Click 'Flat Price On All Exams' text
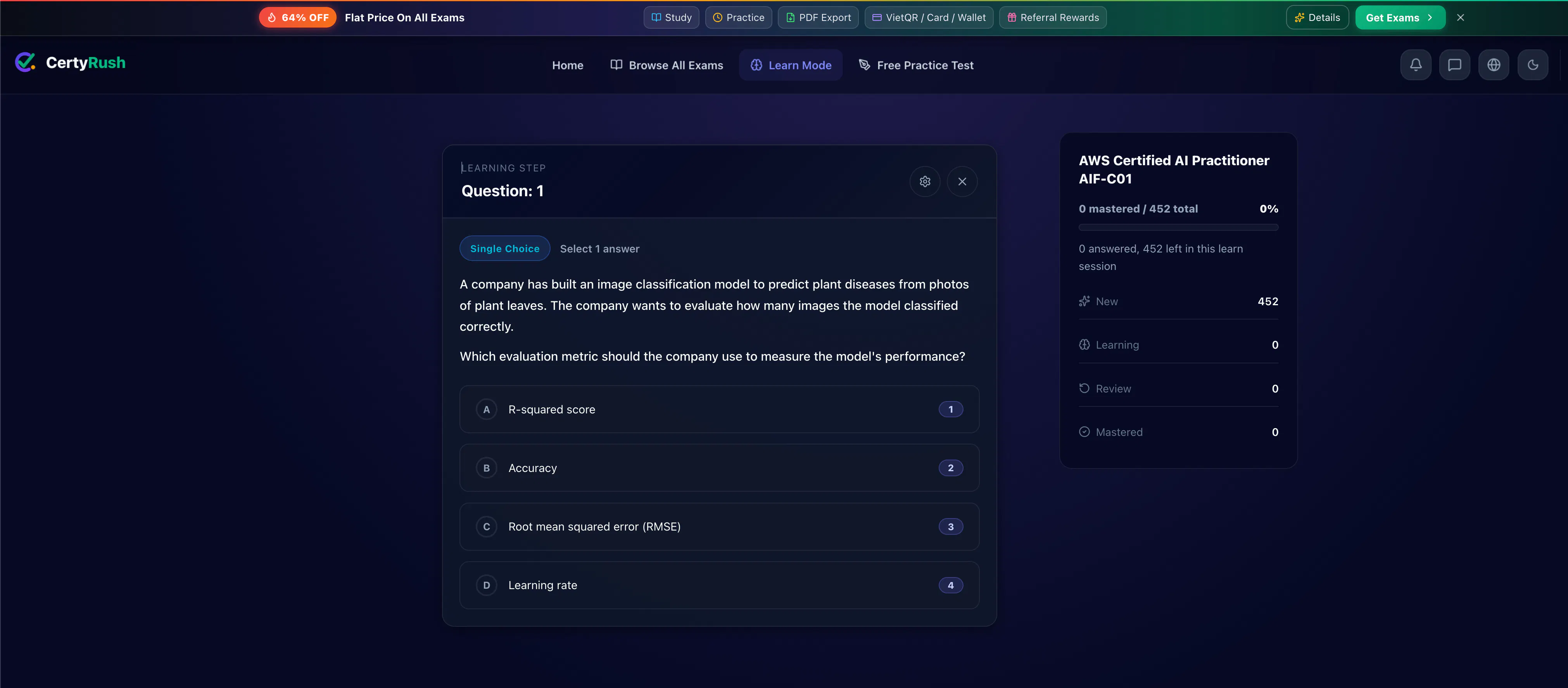Image resolution: width=1568 pixels, height=688 pixels. 405,18
